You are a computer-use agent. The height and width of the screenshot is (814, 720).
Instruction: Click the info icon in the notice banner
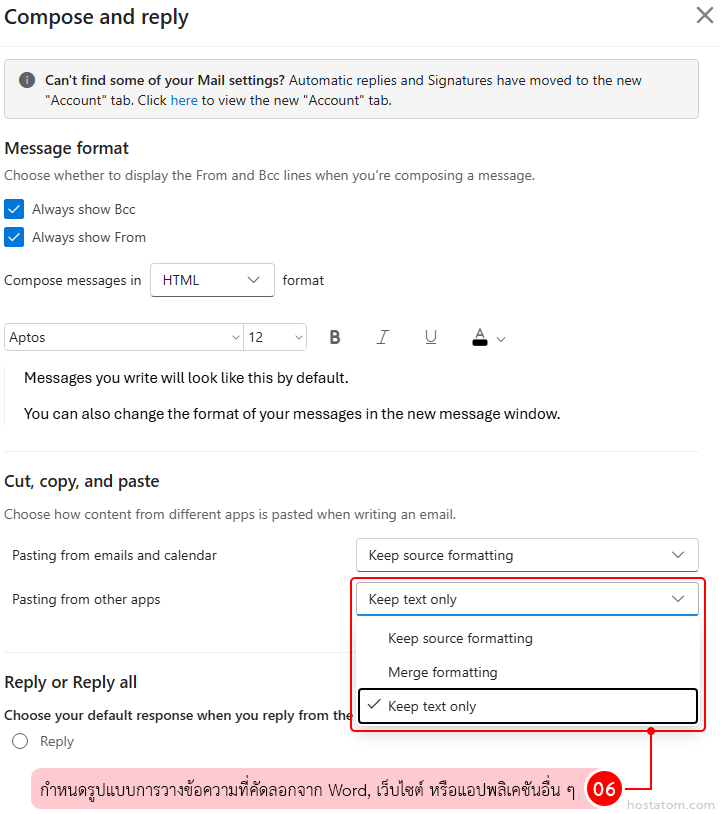tap(26, 79)
